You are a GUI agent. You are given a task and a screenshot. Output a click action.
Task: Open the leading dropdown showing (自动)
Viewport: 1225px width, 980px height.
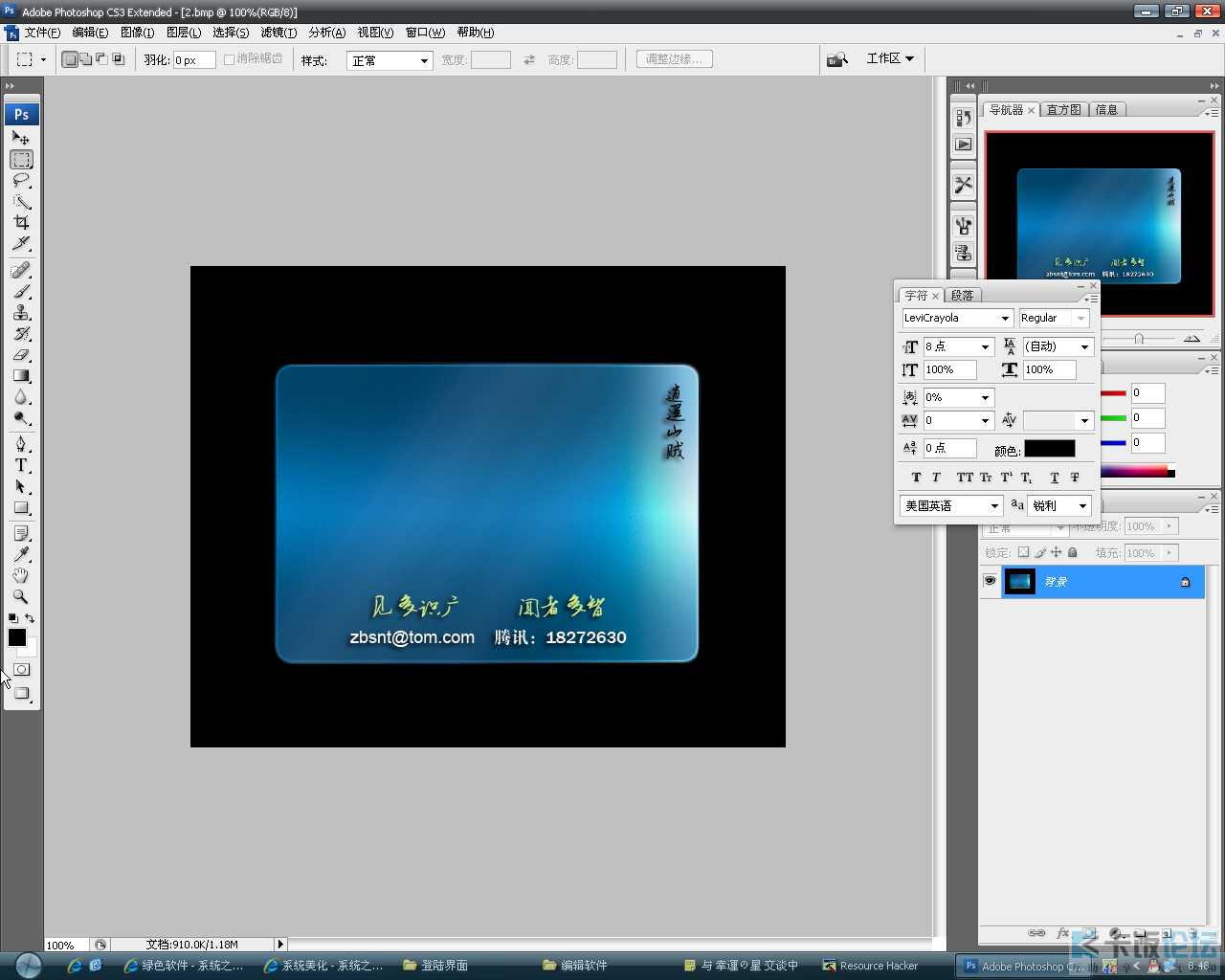(1084, 346)
